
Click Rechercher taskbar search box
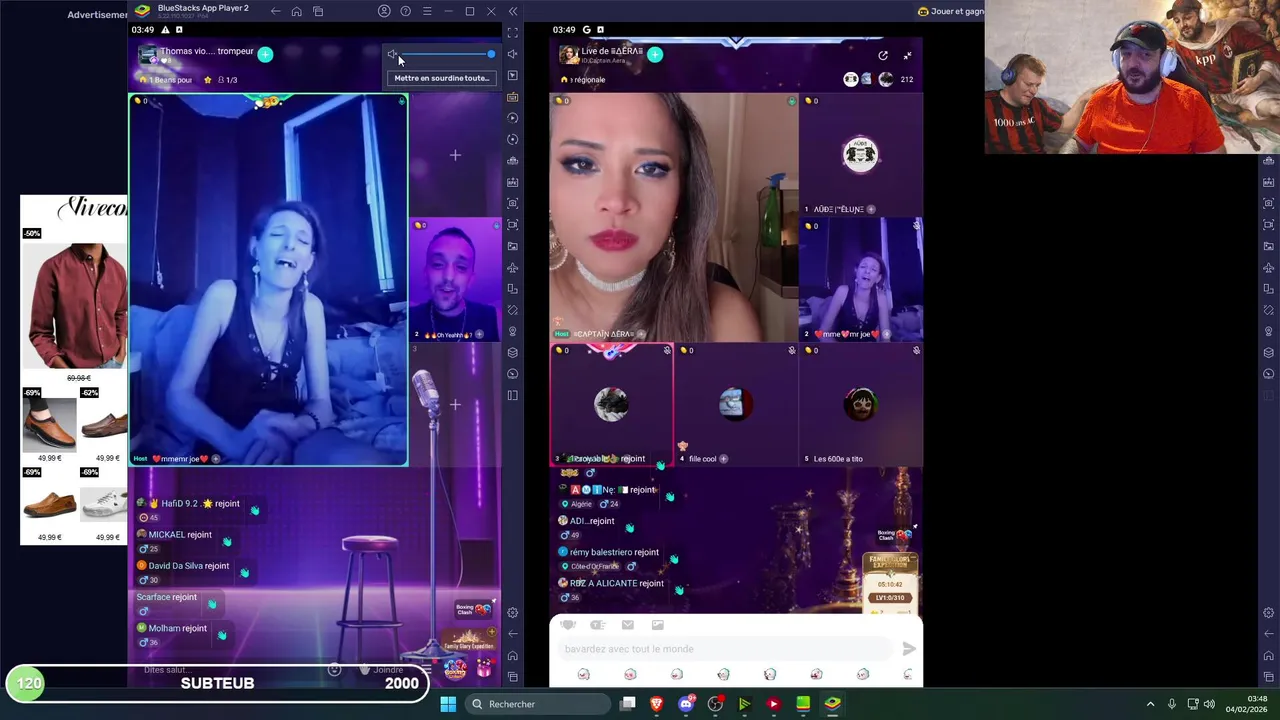(538, 704)
